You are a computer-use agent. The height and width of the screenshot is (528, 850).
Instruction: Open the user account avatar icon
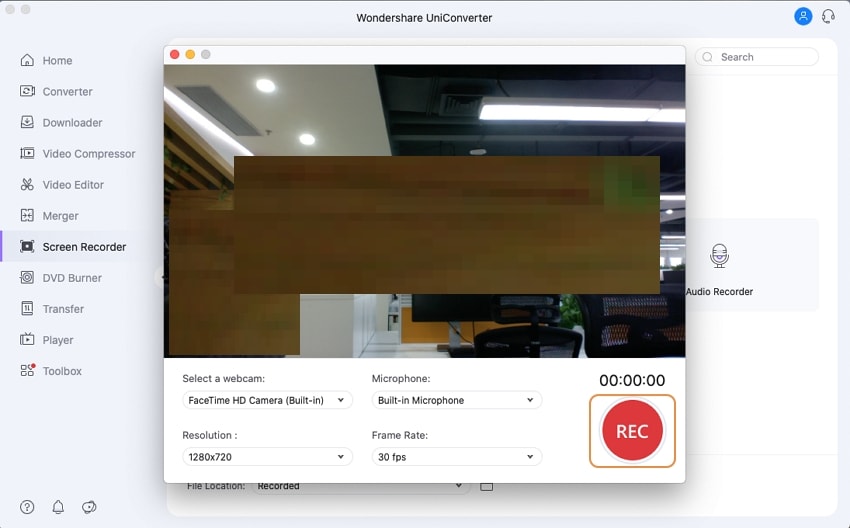tap(803, 16)
